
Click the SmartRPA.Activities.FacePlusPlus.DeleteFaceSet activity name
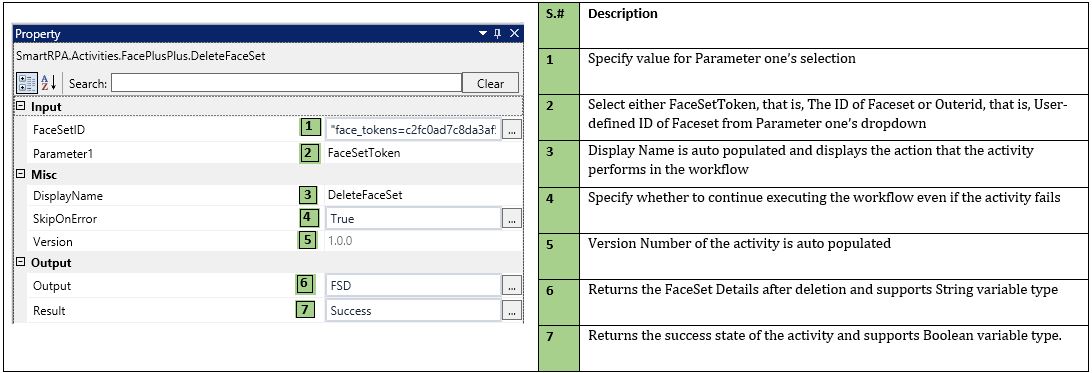point(140,56)
